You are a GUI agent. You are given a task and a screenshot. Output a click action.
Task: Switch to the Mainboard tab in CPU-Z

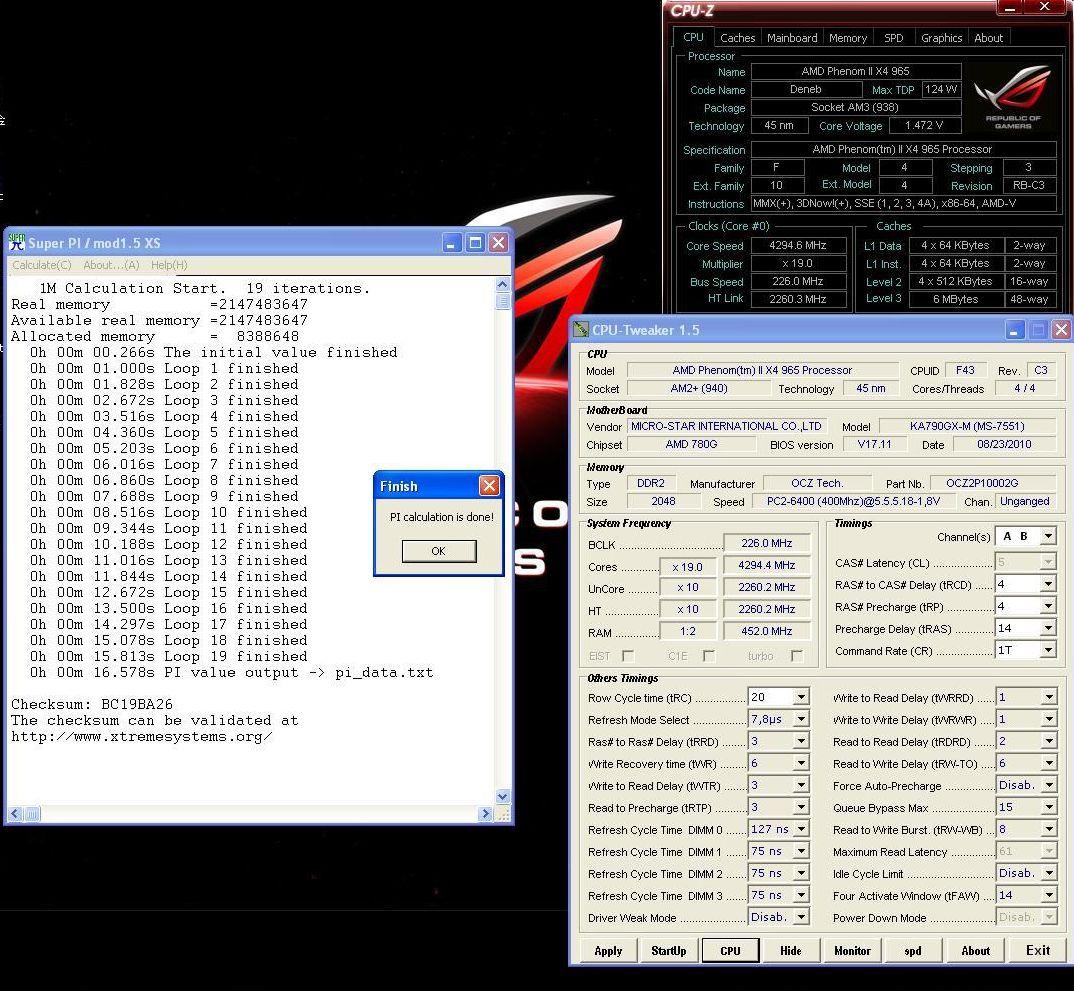792,38
